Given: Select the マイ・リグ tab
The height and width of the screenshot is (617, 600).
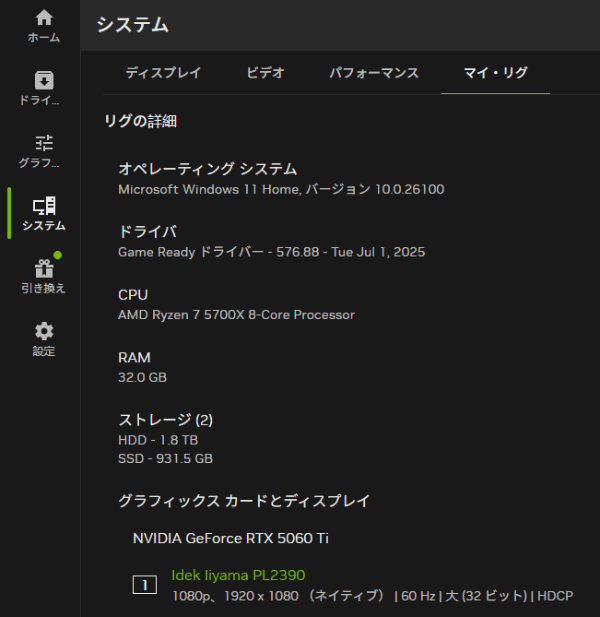Looking at the screenshot, I should [x=495, y=73].
